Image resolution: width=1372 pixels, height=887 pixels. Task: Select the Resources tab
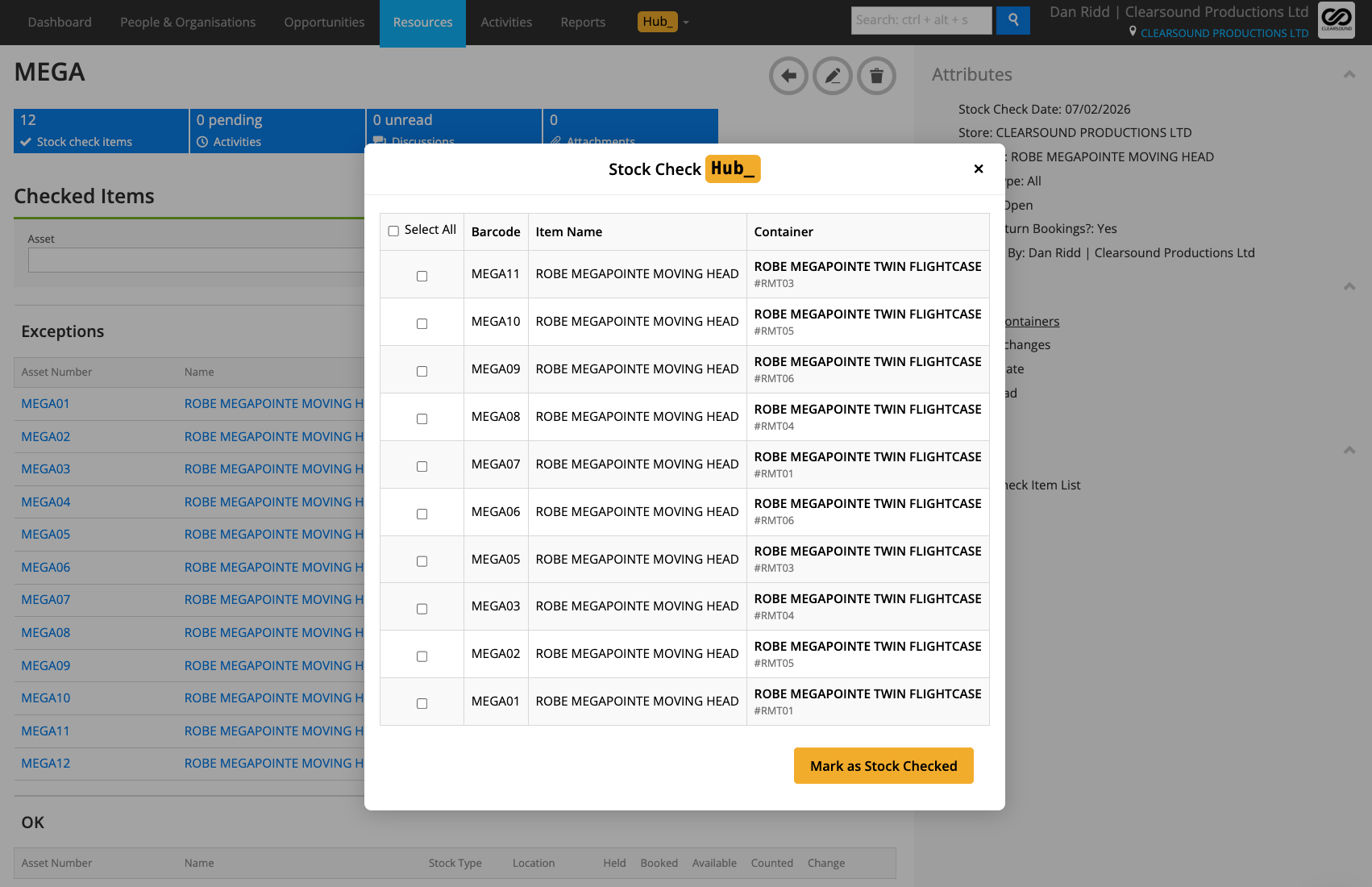click(422, 23)
